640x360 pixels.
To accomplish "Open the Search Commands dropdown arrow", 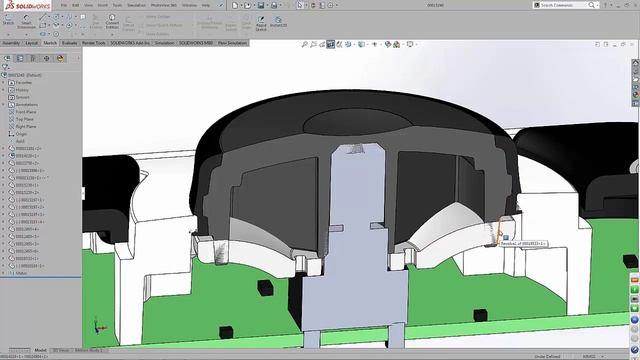I will pos(598,5).
